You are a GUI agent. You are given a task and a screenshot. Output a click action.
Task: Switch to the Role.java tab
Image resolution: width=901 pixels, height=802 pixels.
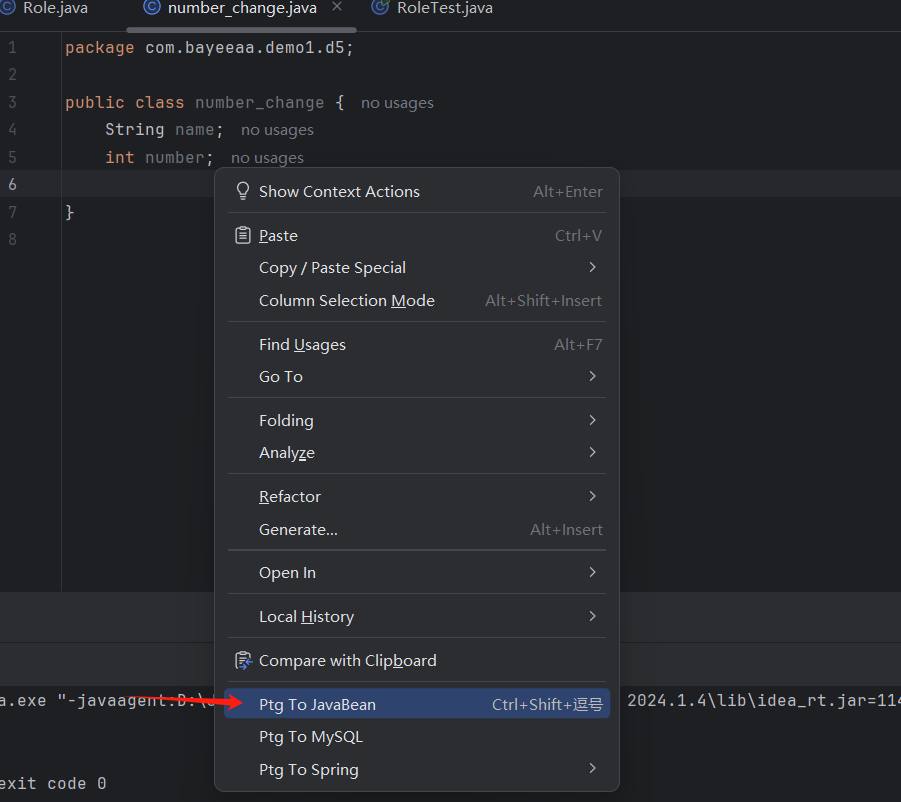click(54, 8)
